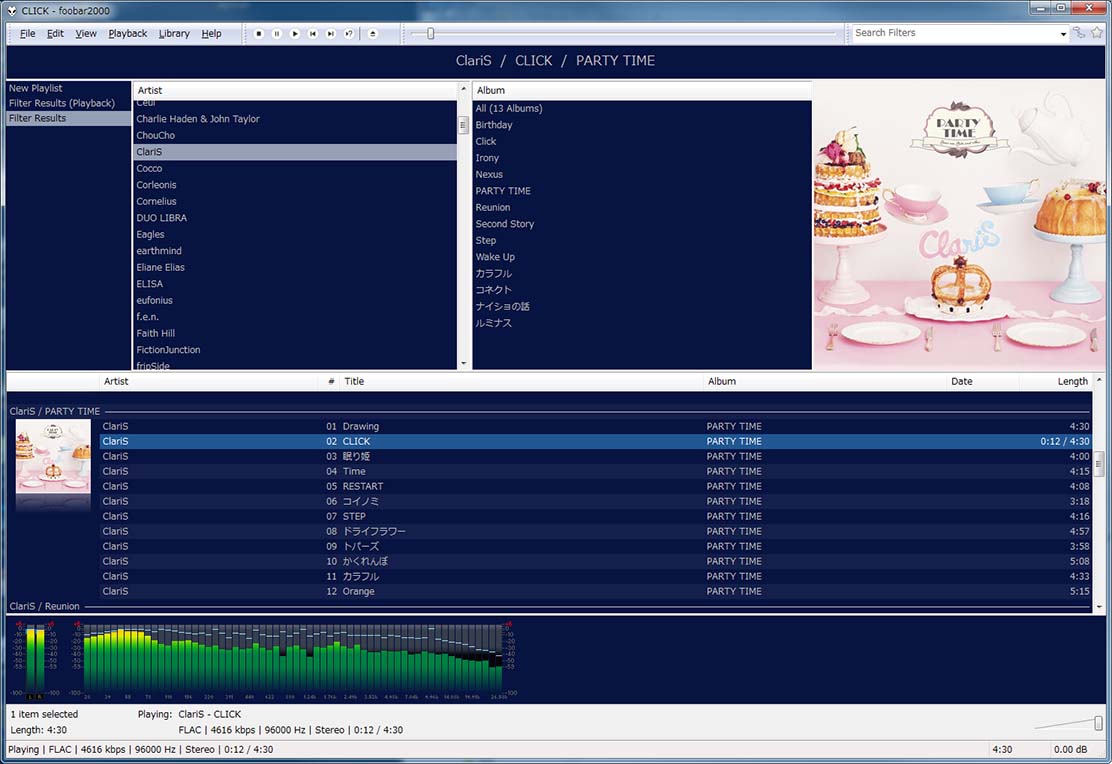Click the up arrow of the artist list scrollbar
The width and height of the screenshot is (1112, 764).
[464, 89]
